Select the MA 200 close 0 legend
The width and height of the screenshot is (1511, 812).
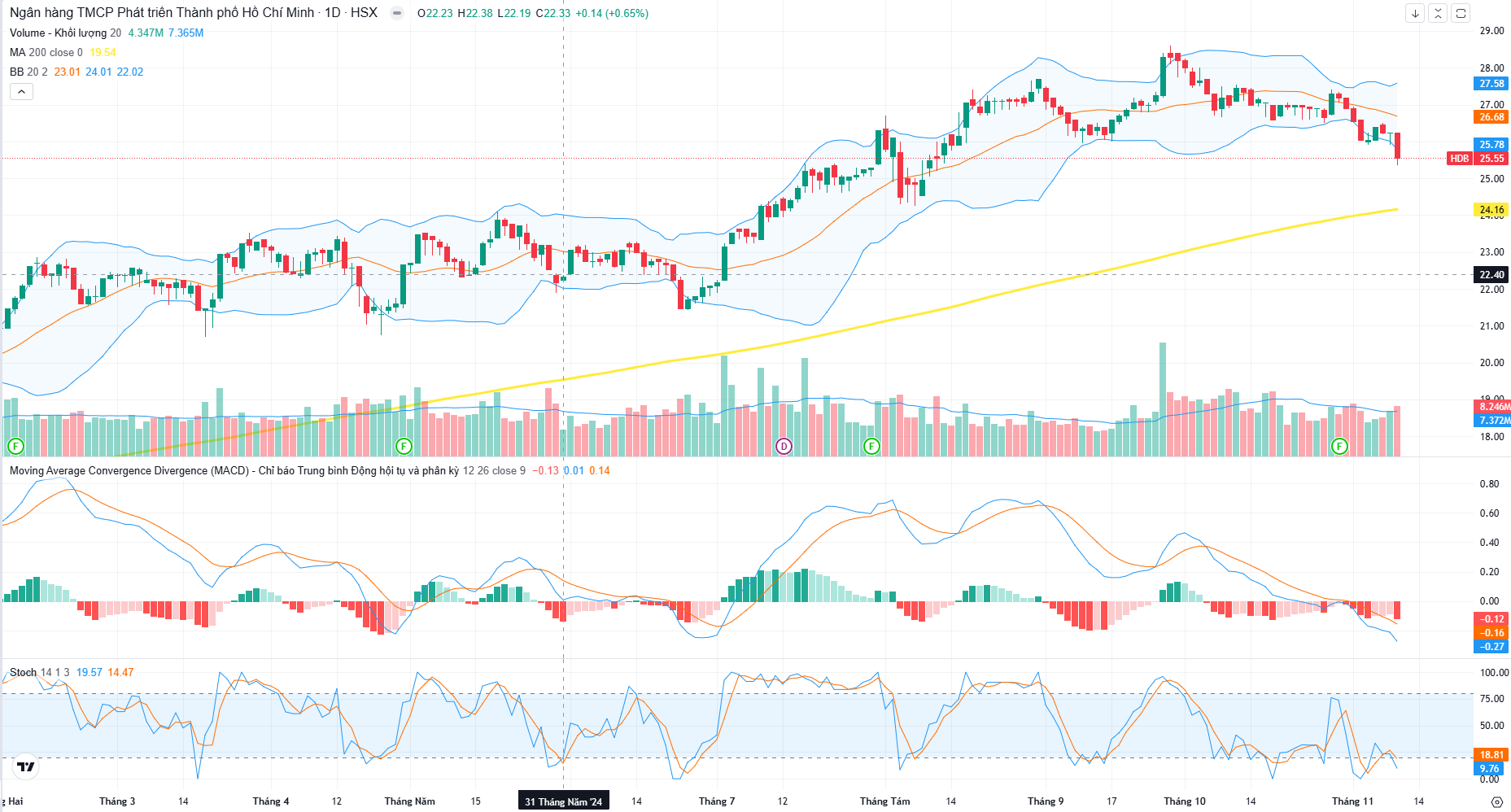click(46, 52)
